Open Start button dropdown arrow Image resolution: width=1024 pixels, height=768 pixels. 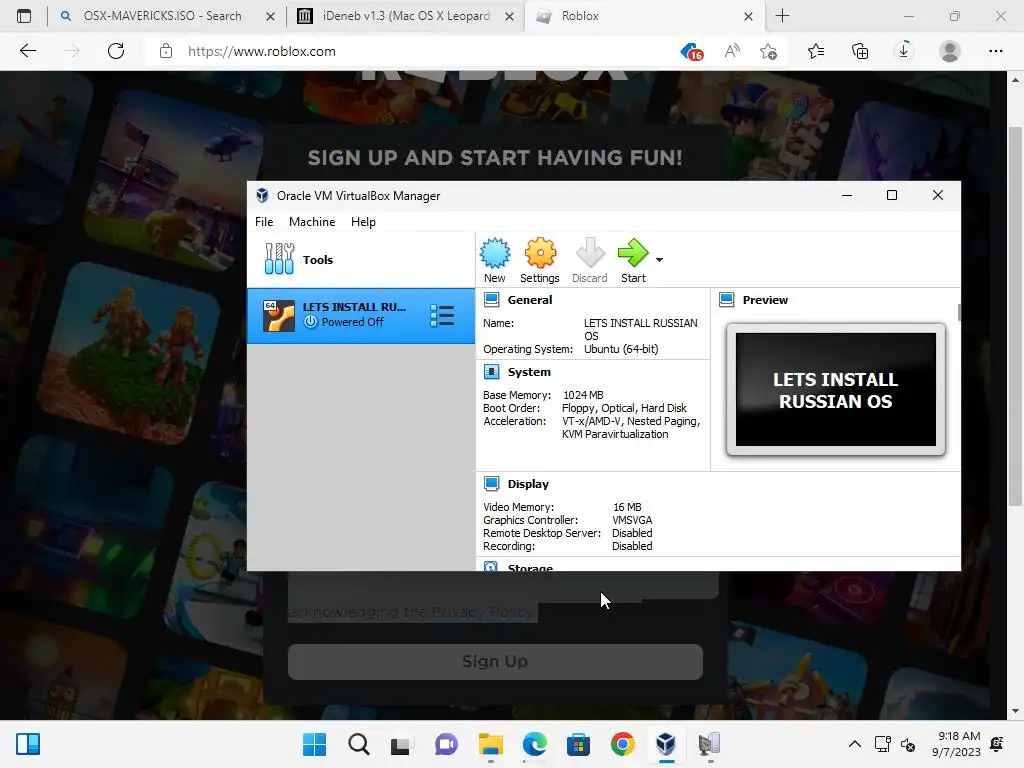click(x=660, y=260)
